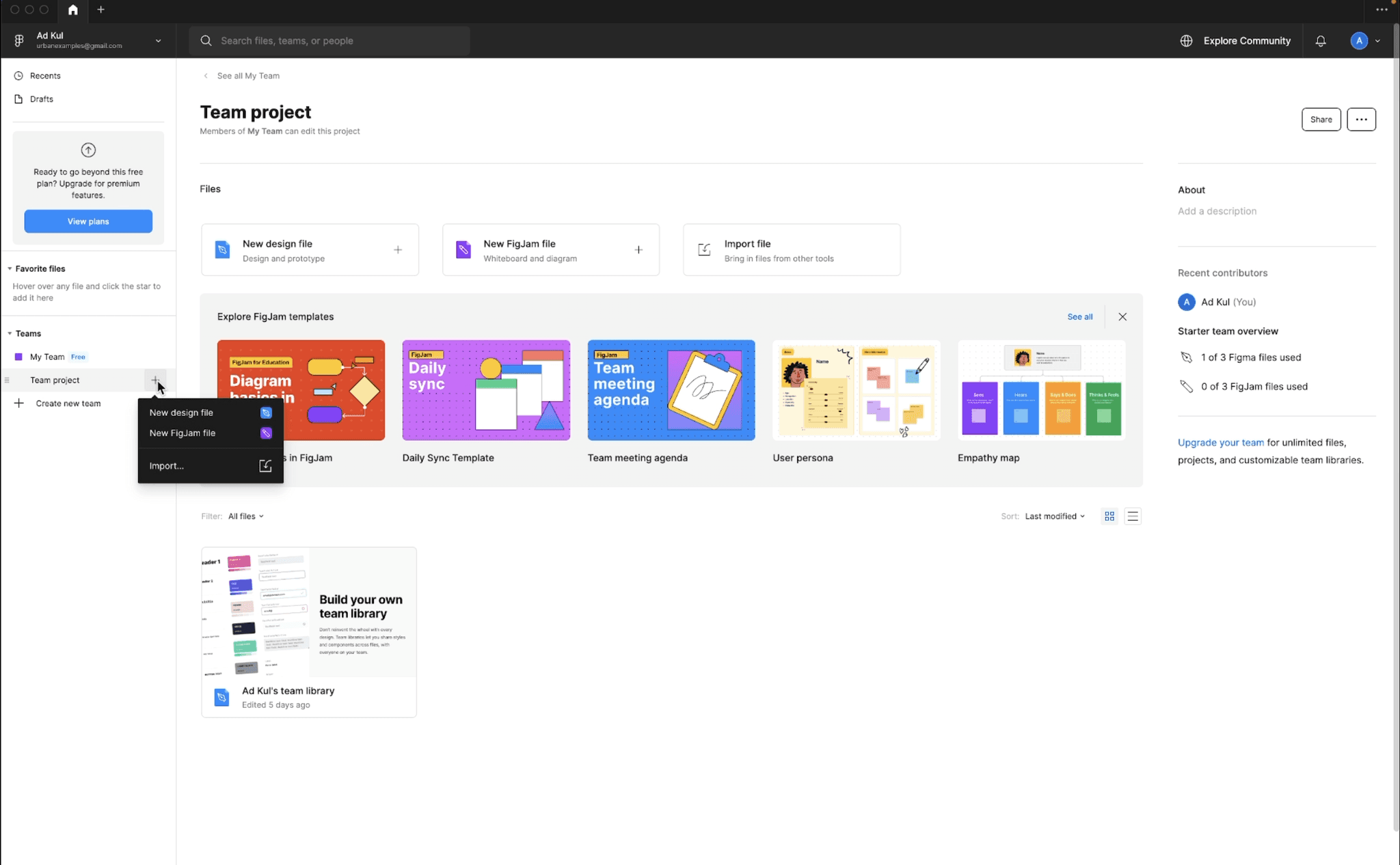Screen dimensions: 1400x865
Task: Click the Share button
Action: pos(1320,119)
